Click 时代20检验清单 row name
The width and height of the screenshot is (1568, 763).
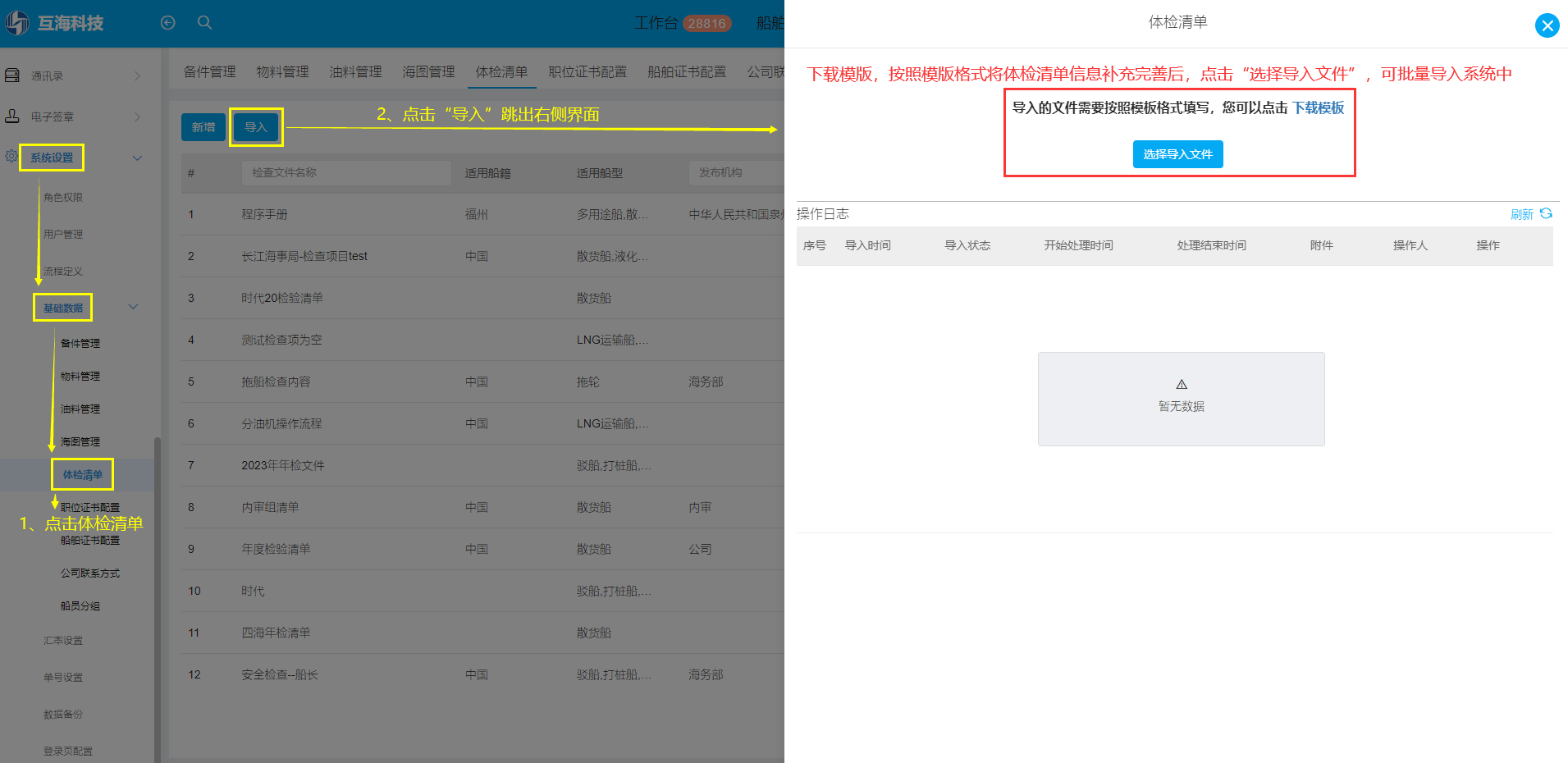tap(282, 298)
